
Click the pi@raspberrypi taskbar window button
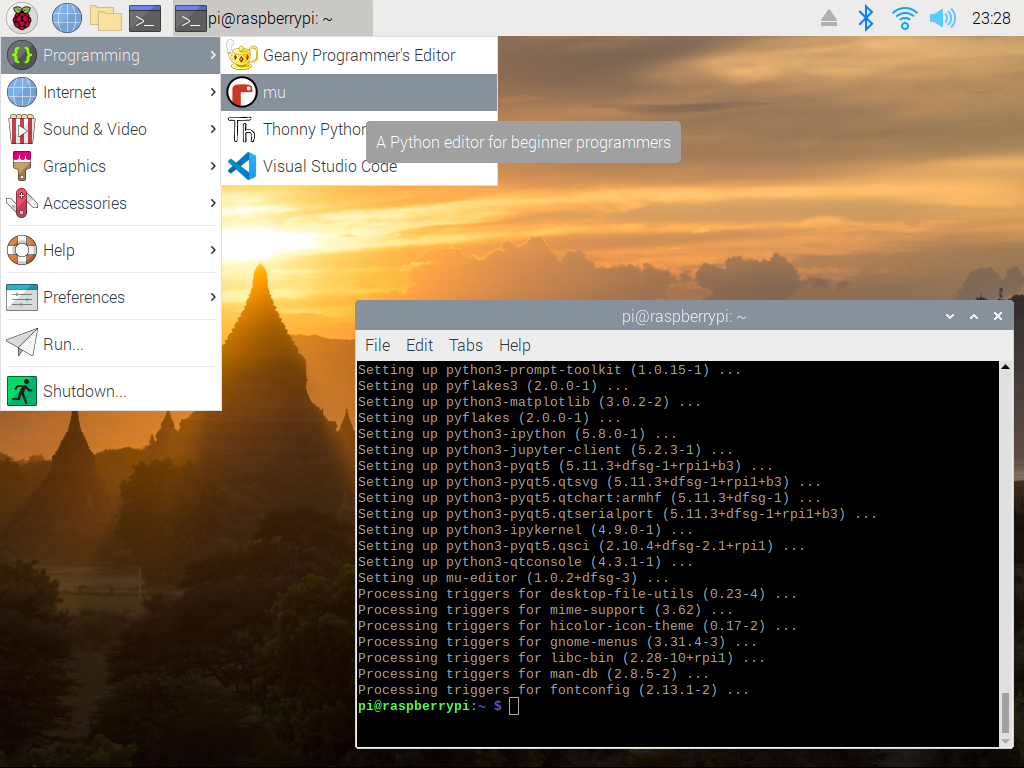pyautogui.click(x=273, y=18)
